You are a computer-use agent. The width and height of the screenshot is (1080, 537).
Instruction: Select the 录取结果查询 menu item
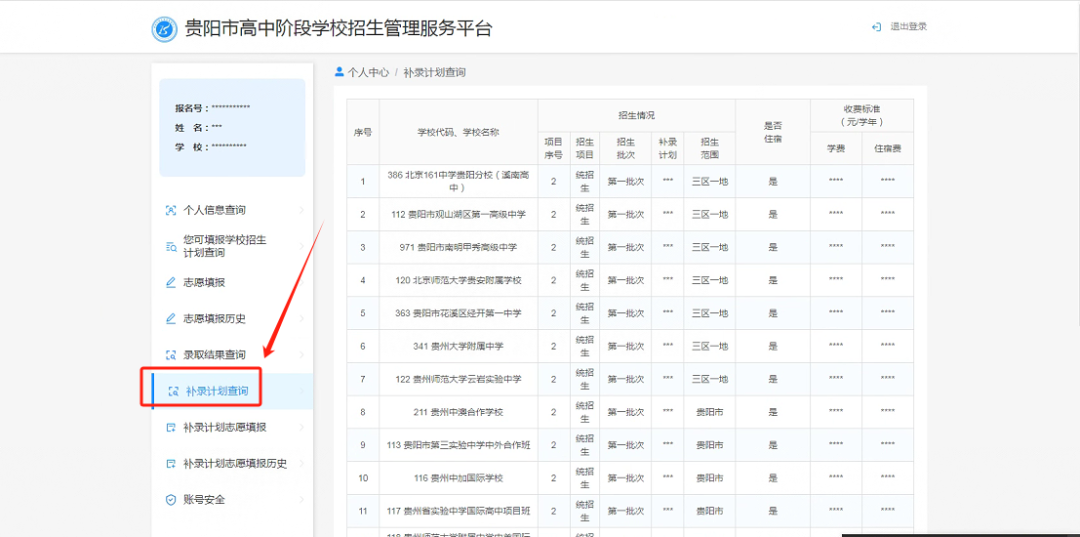click(x=232, y=355)
